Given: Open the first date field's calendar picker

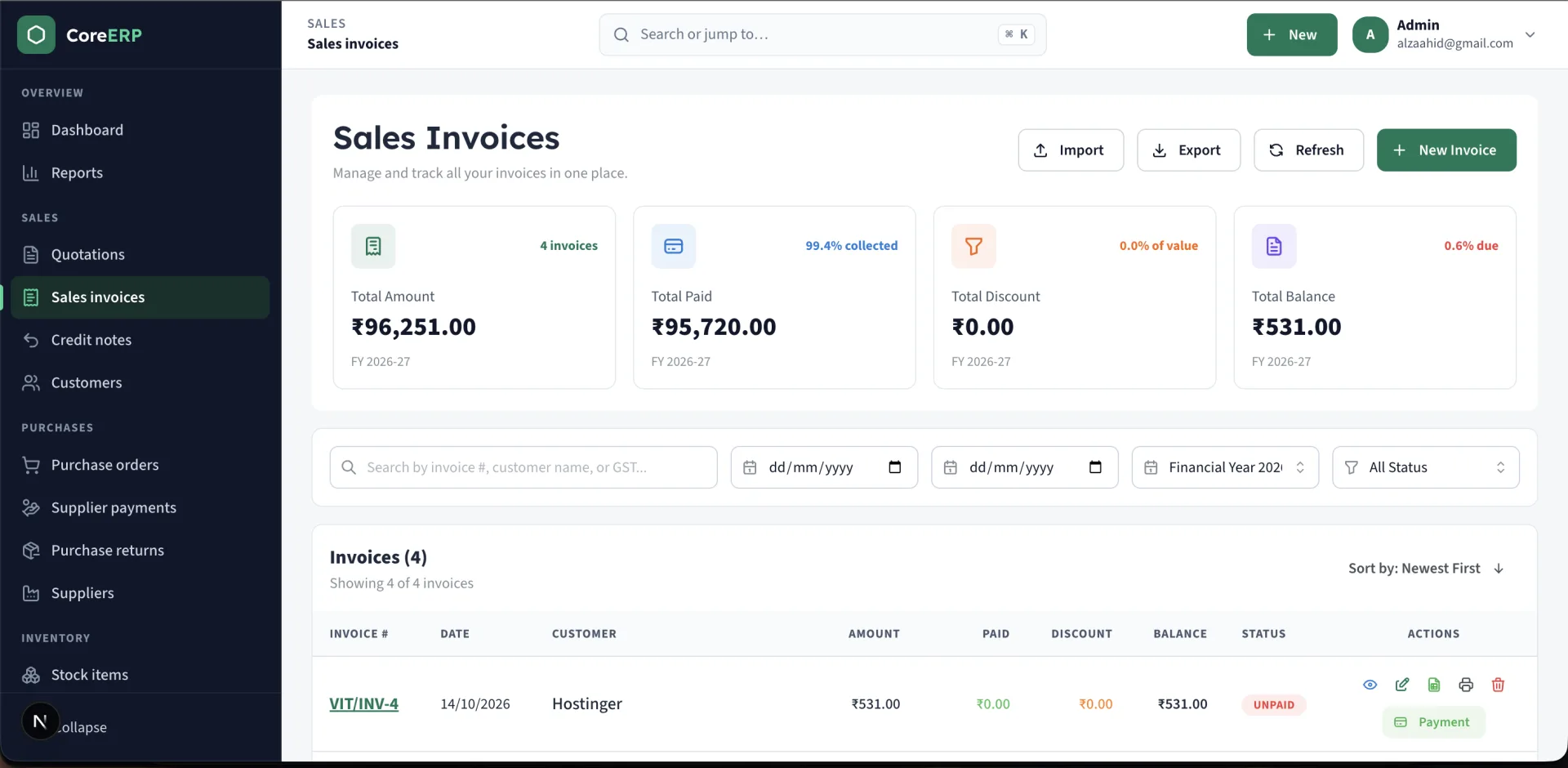Looking at the screenshot, I should [895, 467].
